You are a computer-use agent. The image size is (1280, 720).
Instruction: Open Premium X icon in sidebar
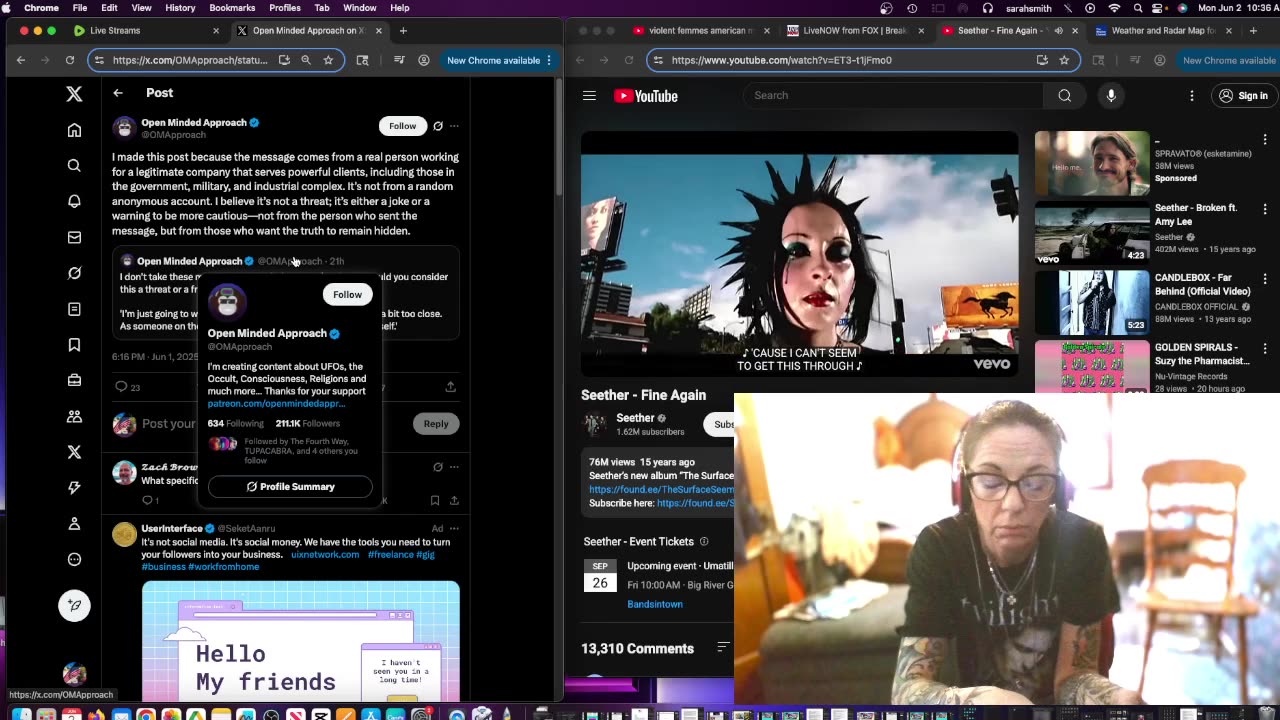(x=74, y=452)
